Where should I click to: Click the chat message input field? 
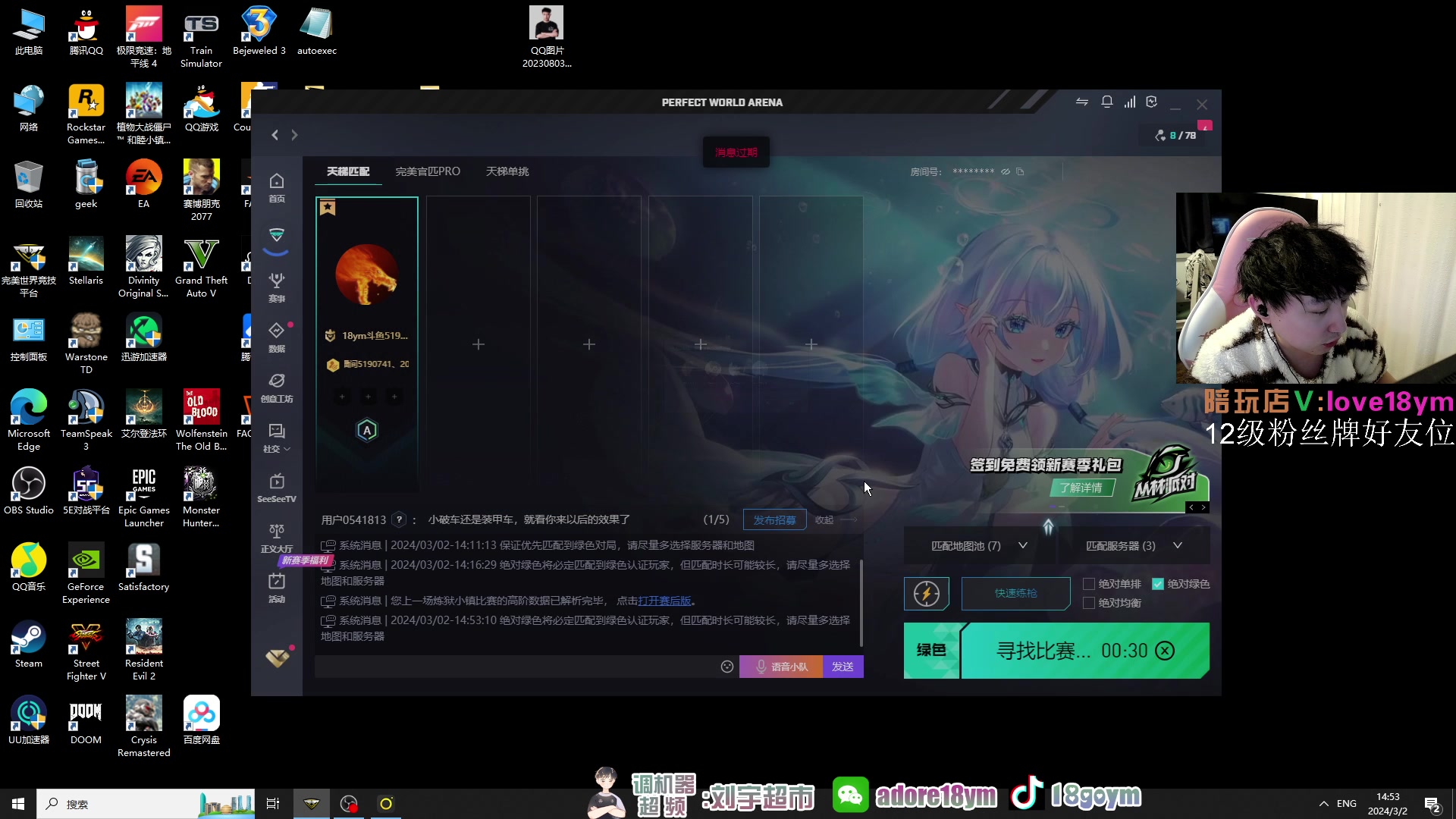tap(516, 666)
